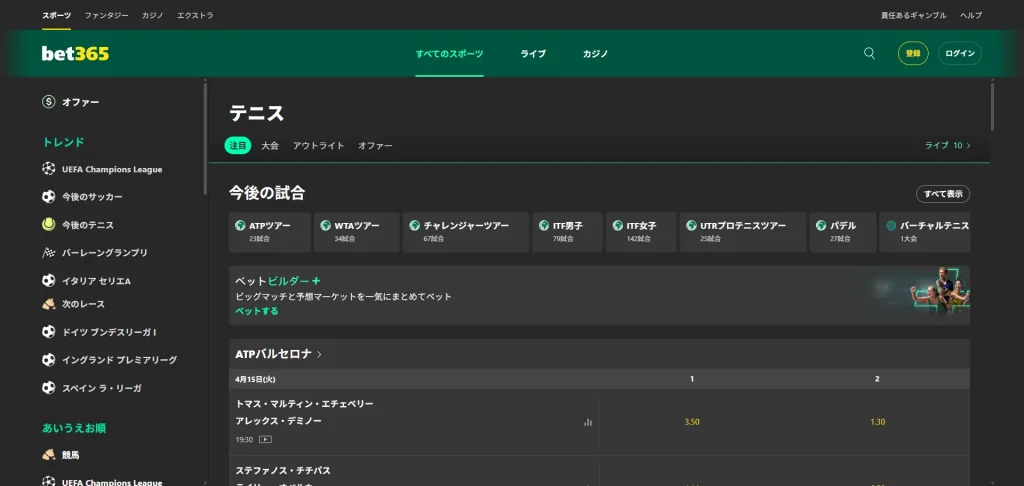This screenshot has height=486, width=1024.
Task: Click the 登録 register button
Action: pyautogui.click(x=913, y=54)
